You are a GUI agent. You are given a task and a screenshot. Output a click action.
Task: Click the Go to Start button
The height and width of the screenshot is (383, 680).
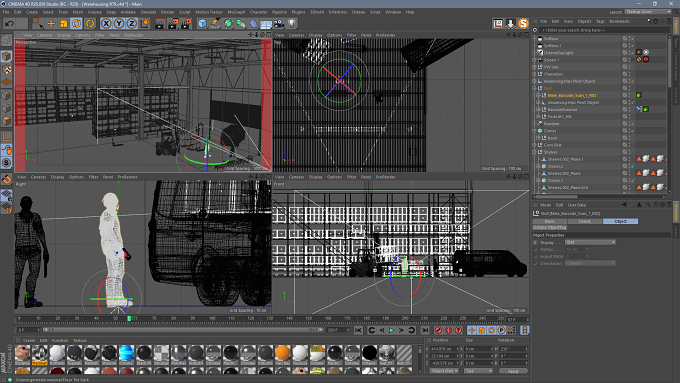[358, 331]
